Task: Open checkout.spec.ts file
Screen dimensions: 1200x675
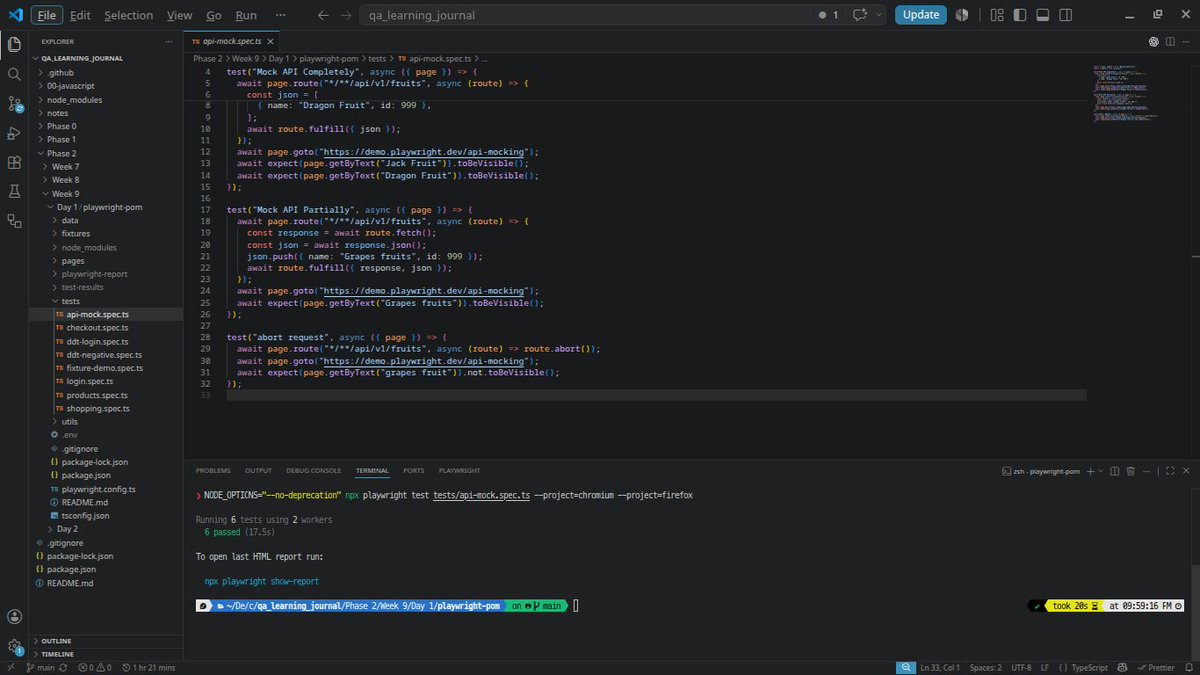Action: point(96,328)
